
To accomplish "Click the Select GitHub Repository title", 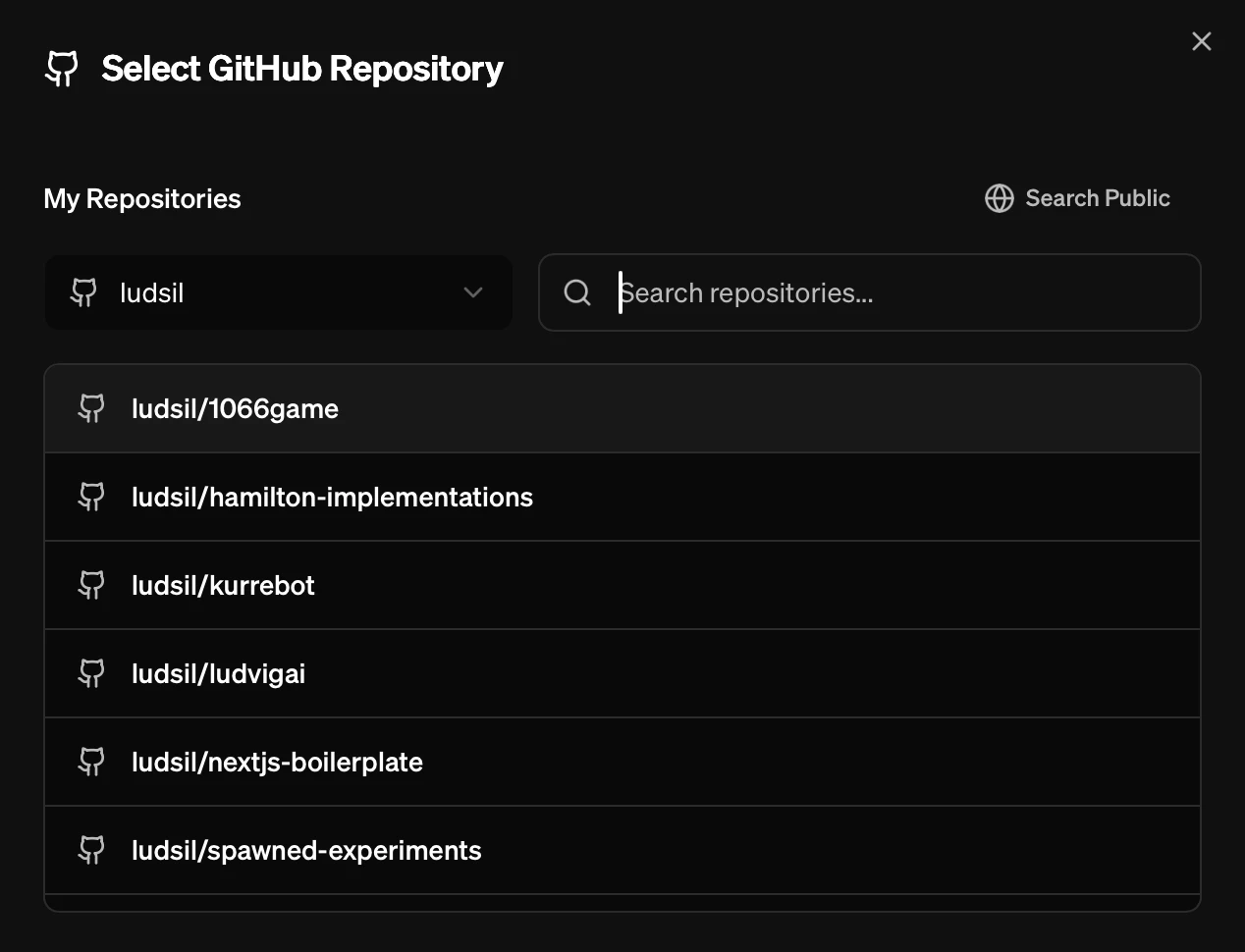I will (x=301, y=69).
